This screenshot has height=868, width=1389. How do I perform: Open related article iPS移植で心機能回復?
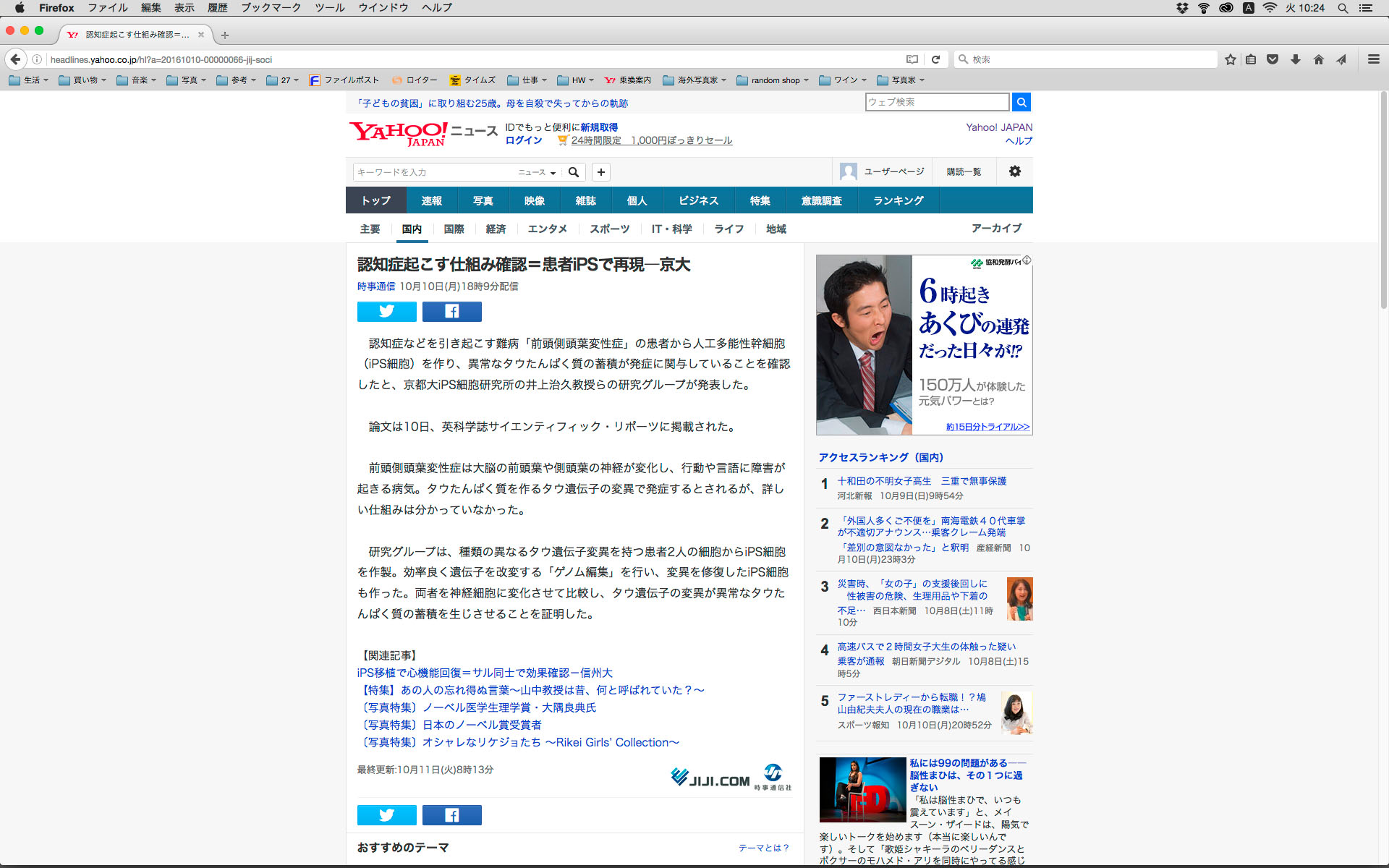484,673
